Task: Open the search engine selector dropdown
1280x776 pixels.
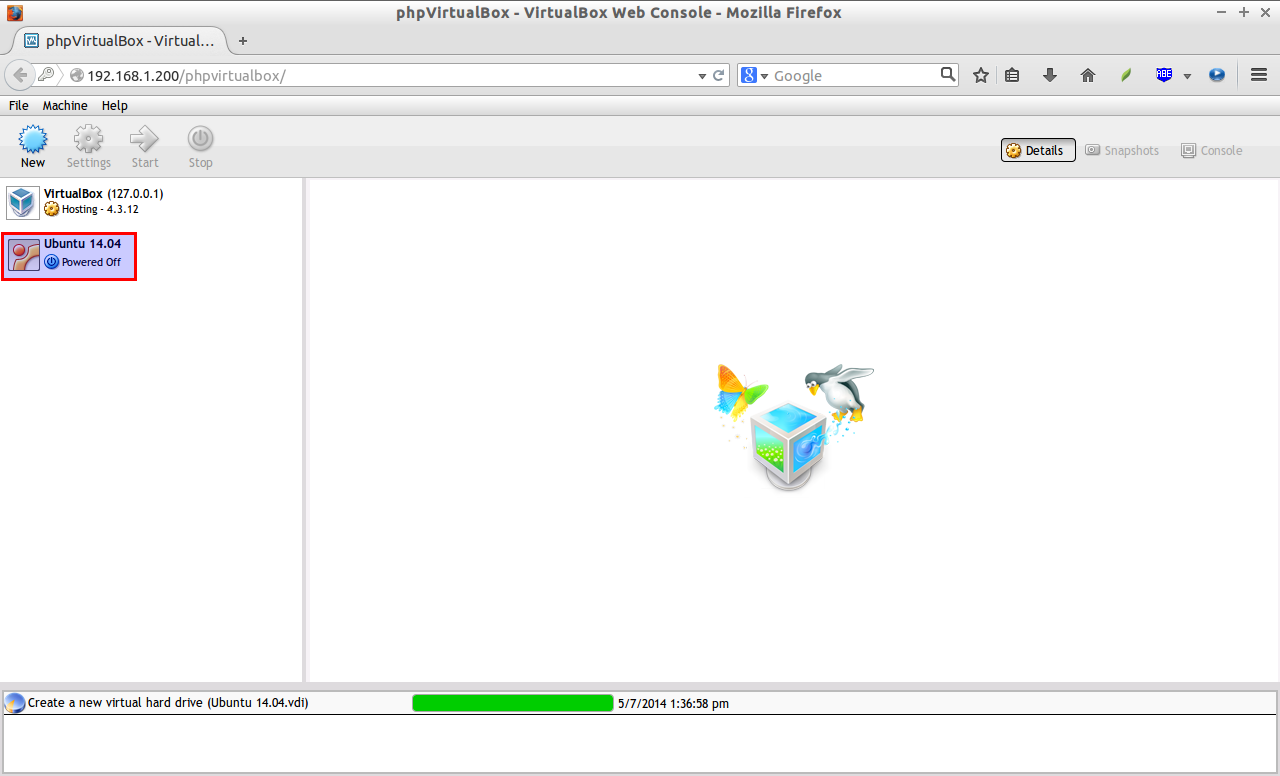Action: [755, 75]
